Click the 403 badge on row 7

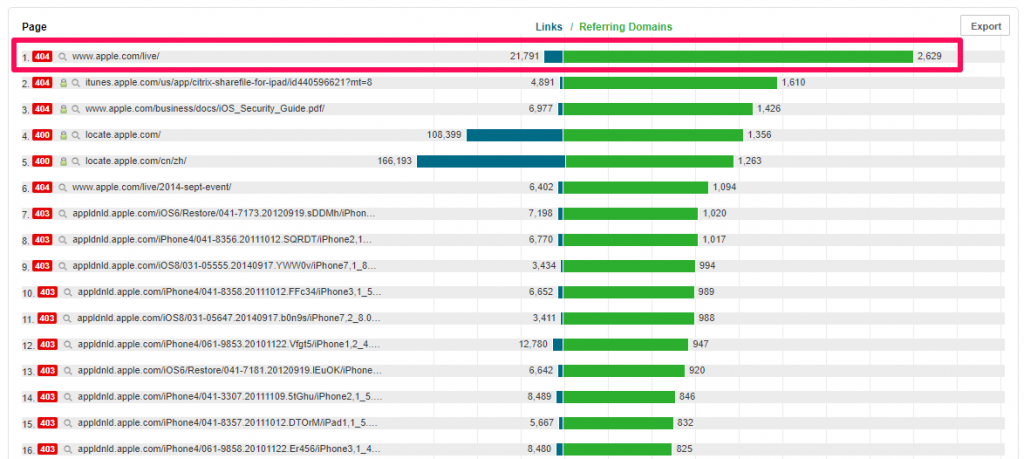42,214
